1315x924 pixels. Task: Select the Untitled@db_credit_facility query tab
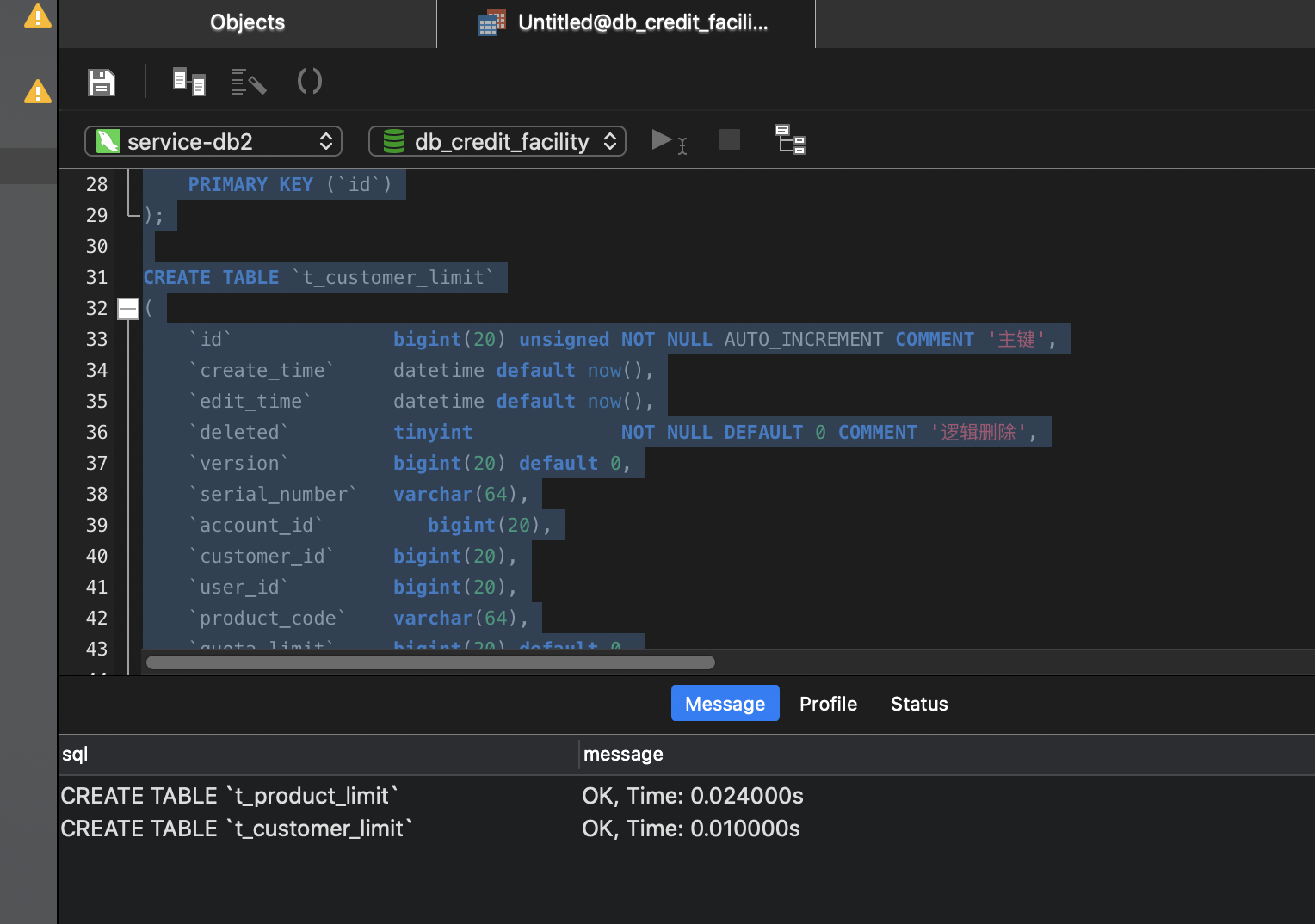tap(627, 22)
